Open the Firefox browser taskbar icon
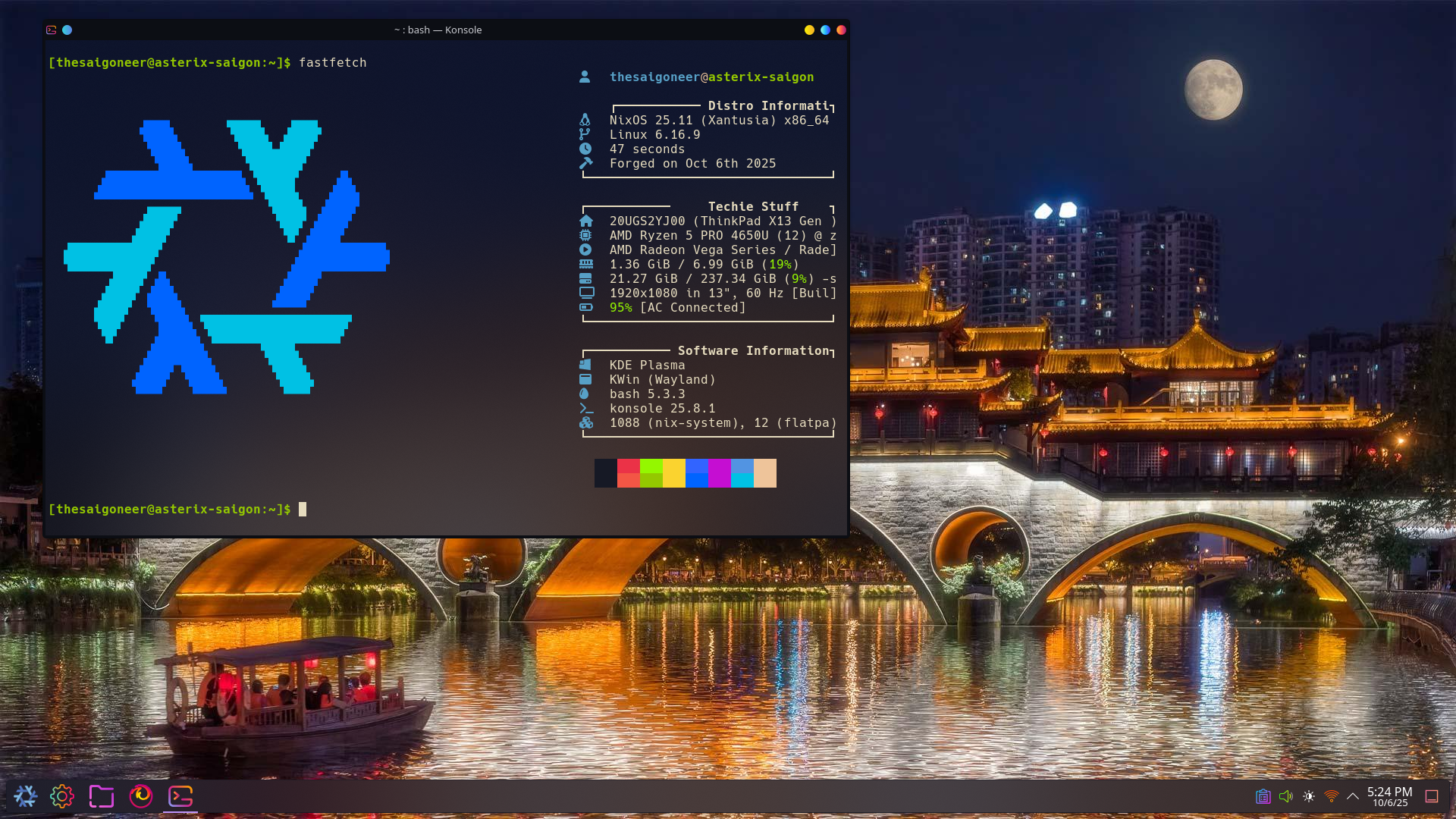Image resolution: width=1456 pixels, height=819 pixels. 141,795
